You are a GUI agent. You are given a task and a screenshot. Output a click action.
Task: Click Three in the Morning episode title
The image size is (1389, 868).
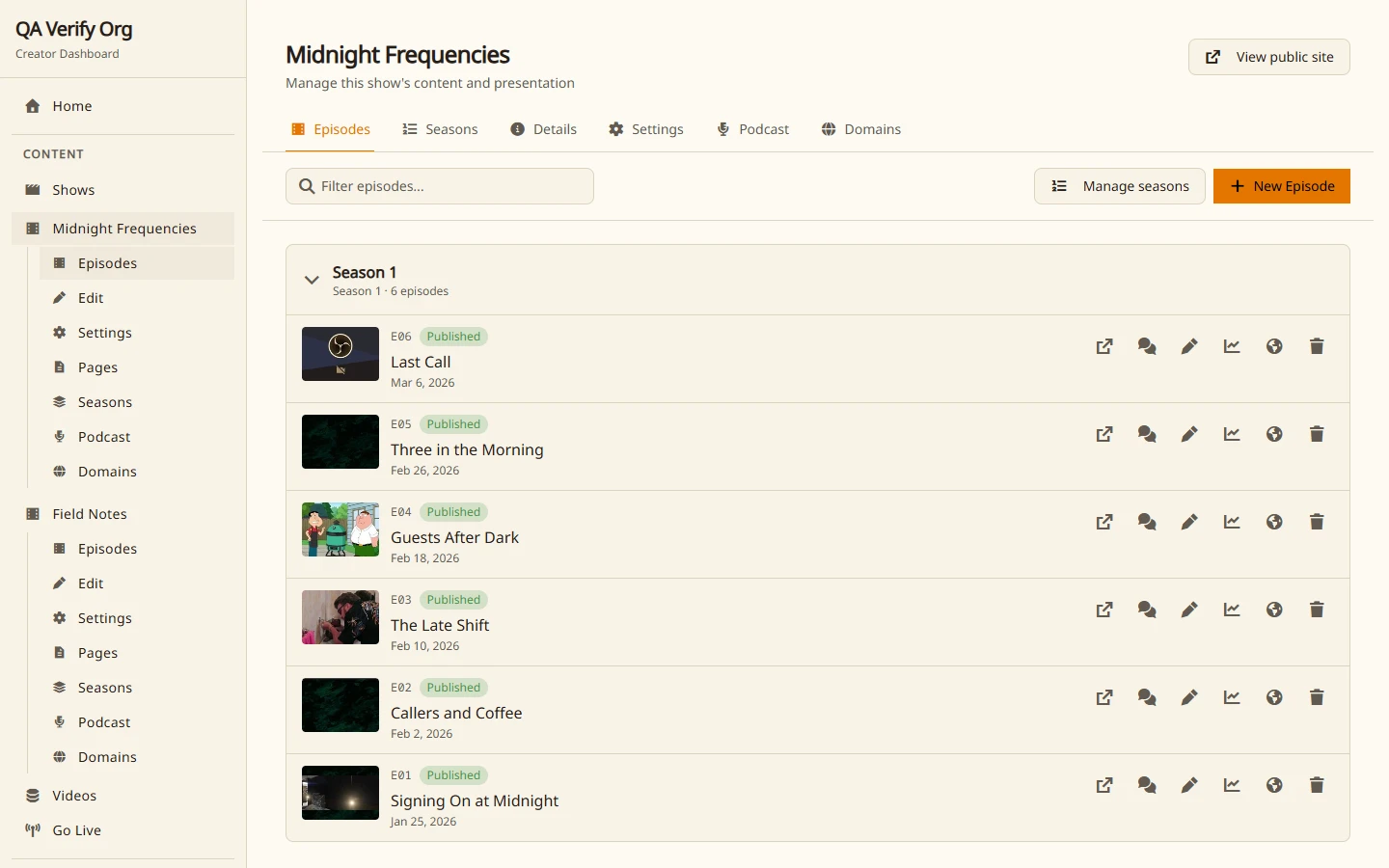click(x=467, y=449)
